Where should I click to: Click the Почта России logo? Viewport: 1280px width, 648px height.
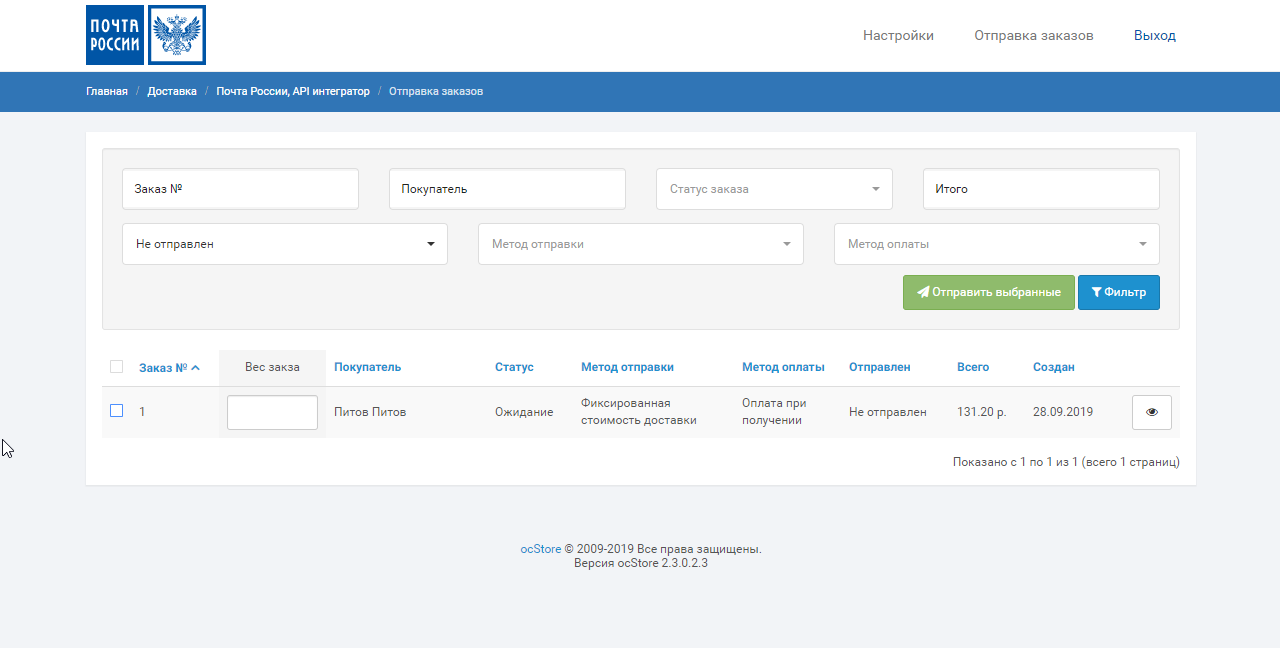[146, 35]
